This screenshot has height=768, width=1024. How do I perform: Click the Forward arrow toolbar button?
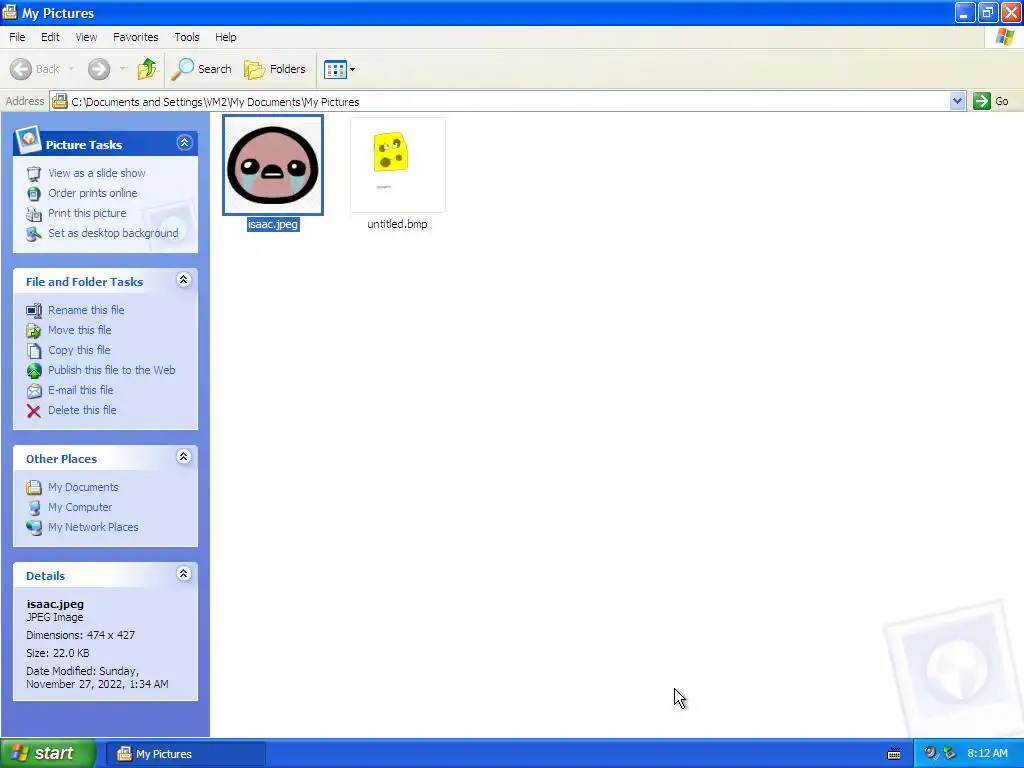[x=99, y=69]
